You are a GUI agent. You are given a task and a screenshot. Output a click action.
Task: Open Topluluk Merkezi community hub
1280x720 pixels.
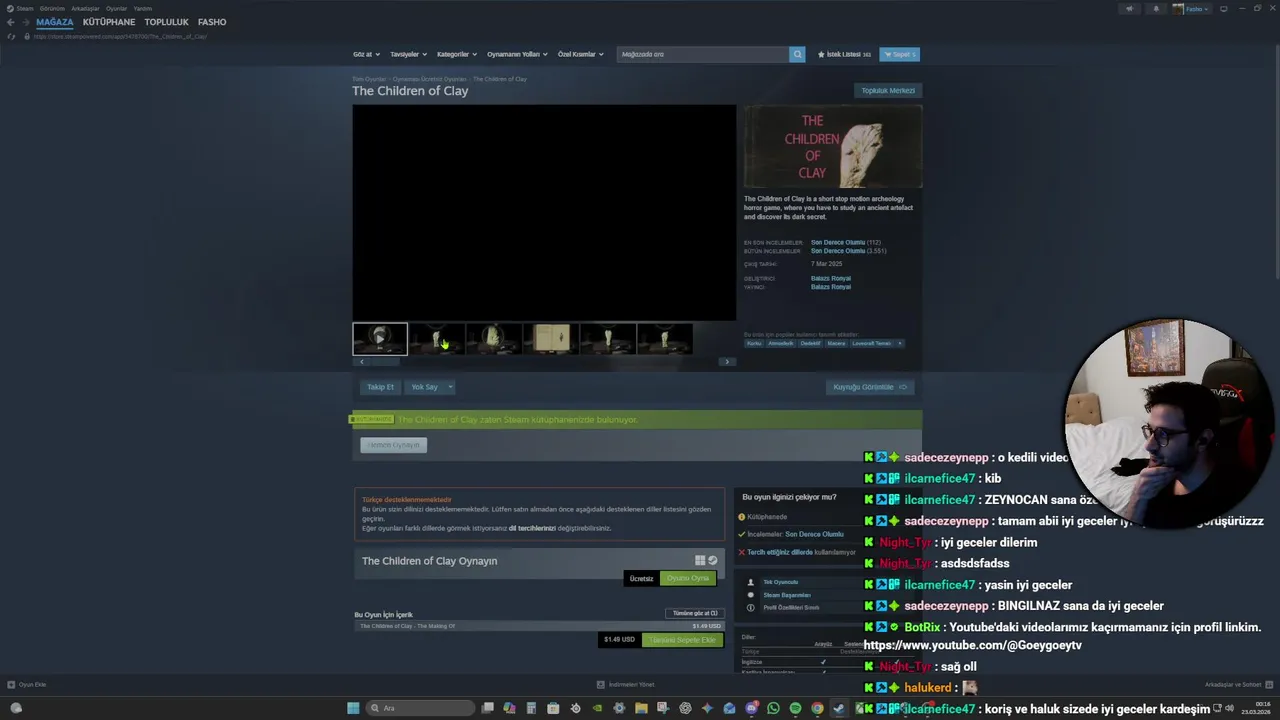pos(888,91)
